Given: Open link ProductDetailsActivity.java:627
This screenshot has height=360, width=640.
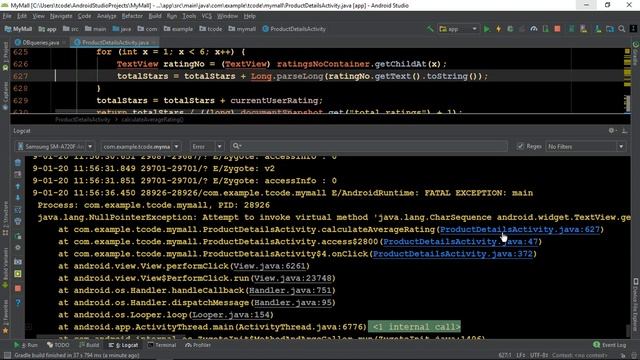Looking at the screenshot, I should click(520, 229).
